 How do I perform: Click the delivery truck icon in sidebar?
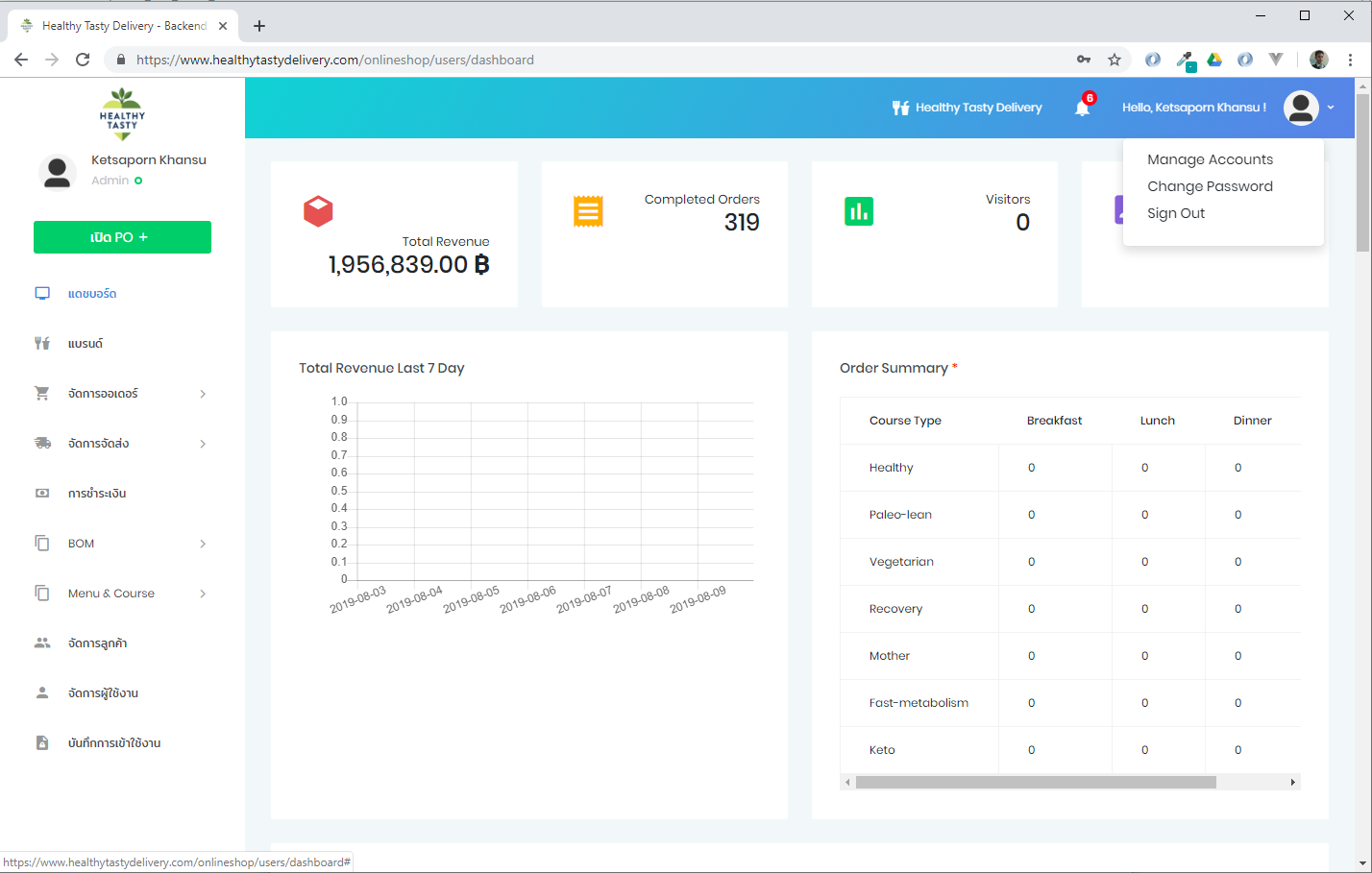(42, 443)
